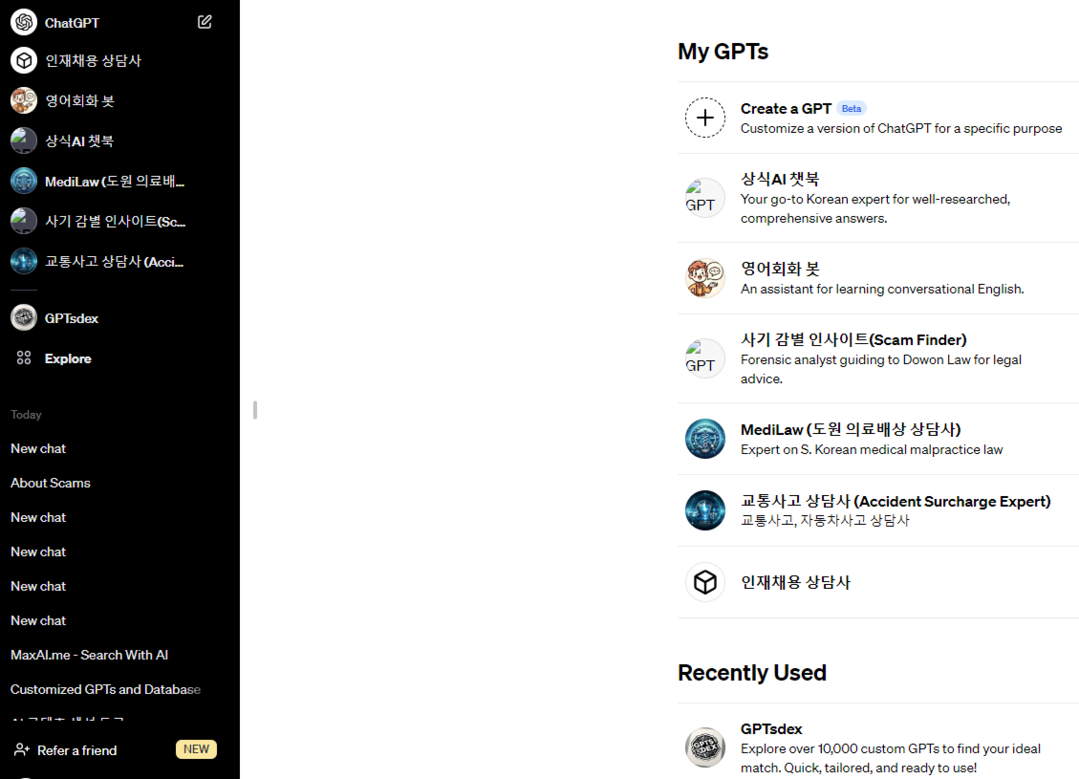Screen dimensions: 1079x779
Task: Open 인재채용 상담사 title in My GPTs
Action: tap(795, 582)
